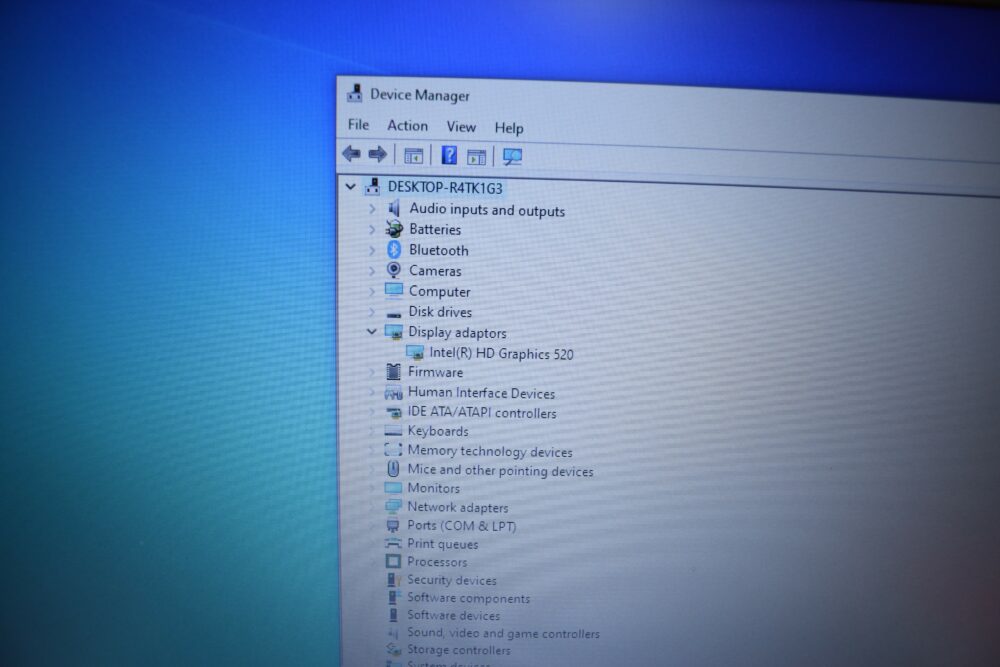This screenshot has height=667, width=1000.
Task: Click the Human Interface Devices icon
Action: pyautogui.click(x=393, y=393)
